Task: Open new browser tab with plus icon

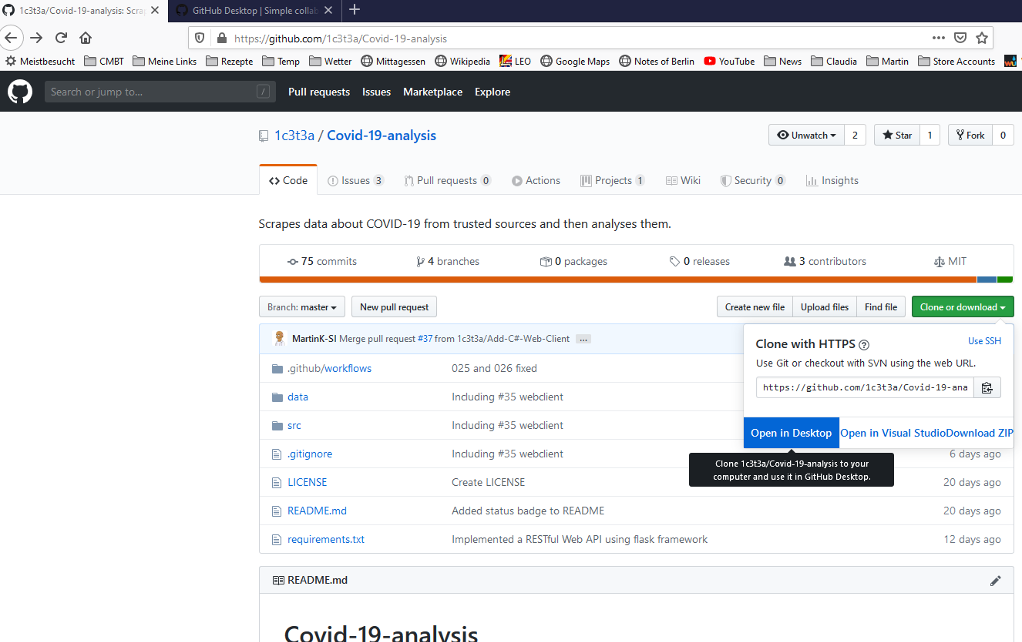Action: click(354, 10)
